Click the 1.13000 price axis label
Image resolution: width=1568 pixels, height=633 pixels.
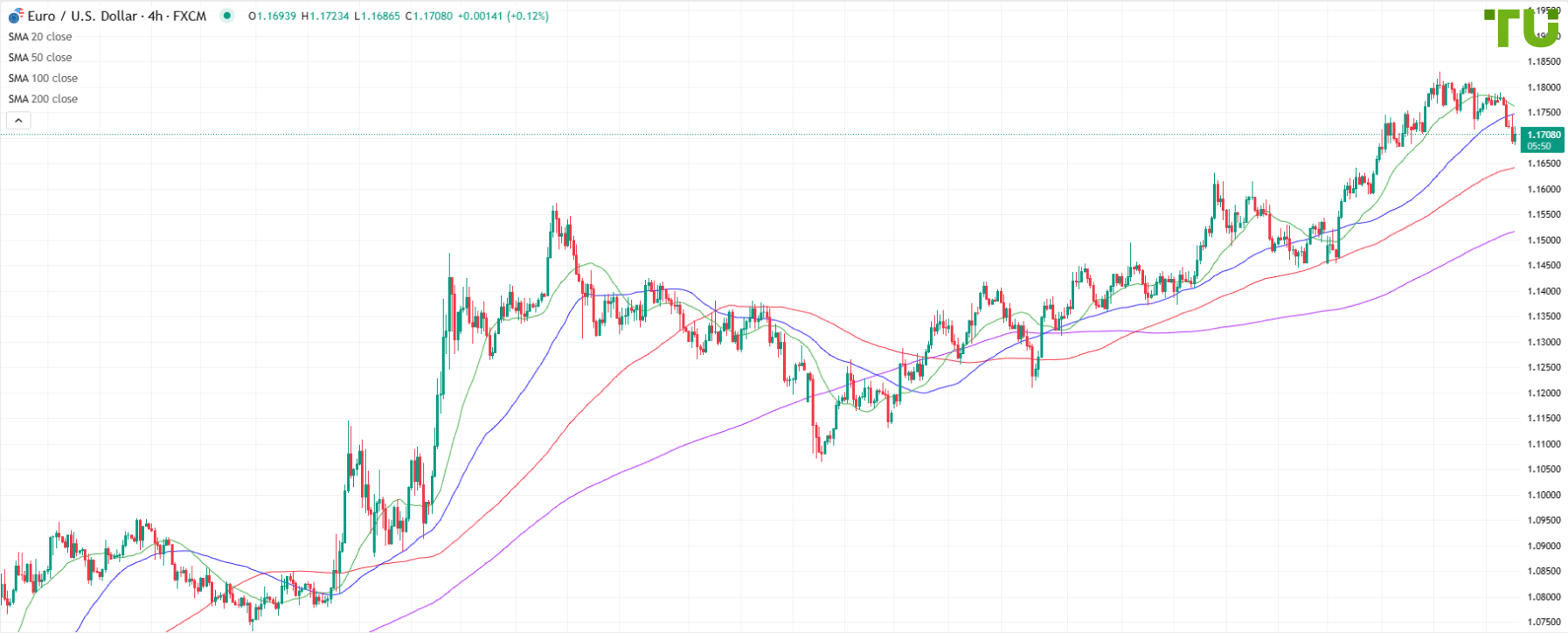click(x=1544, y=342)
